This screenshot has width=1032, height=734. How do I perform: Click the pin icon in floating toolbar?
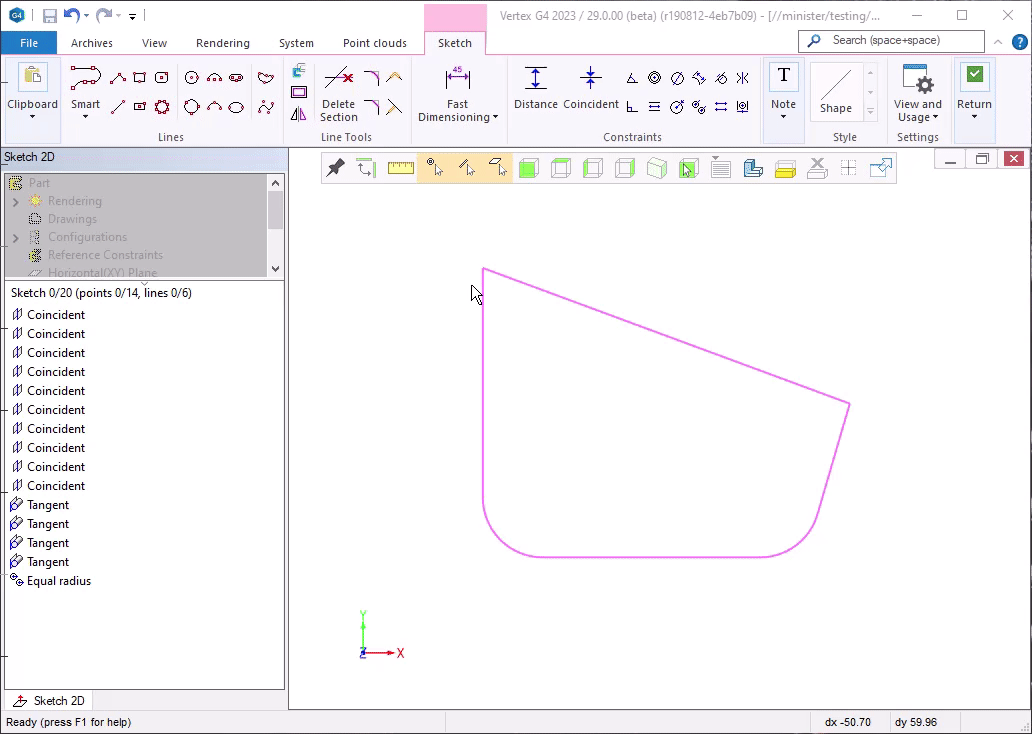click(x=336, y=168)
